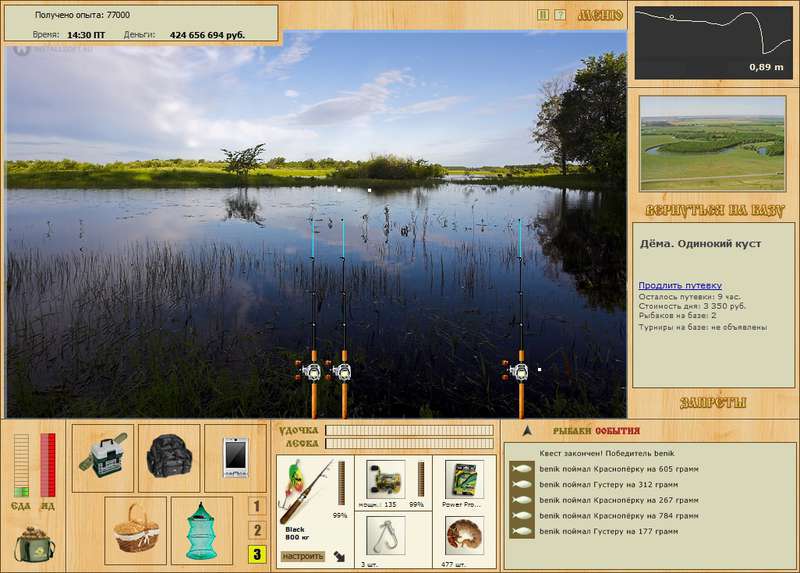Switch to the СОБЫТИЯ tab

[x=617, y=431]
